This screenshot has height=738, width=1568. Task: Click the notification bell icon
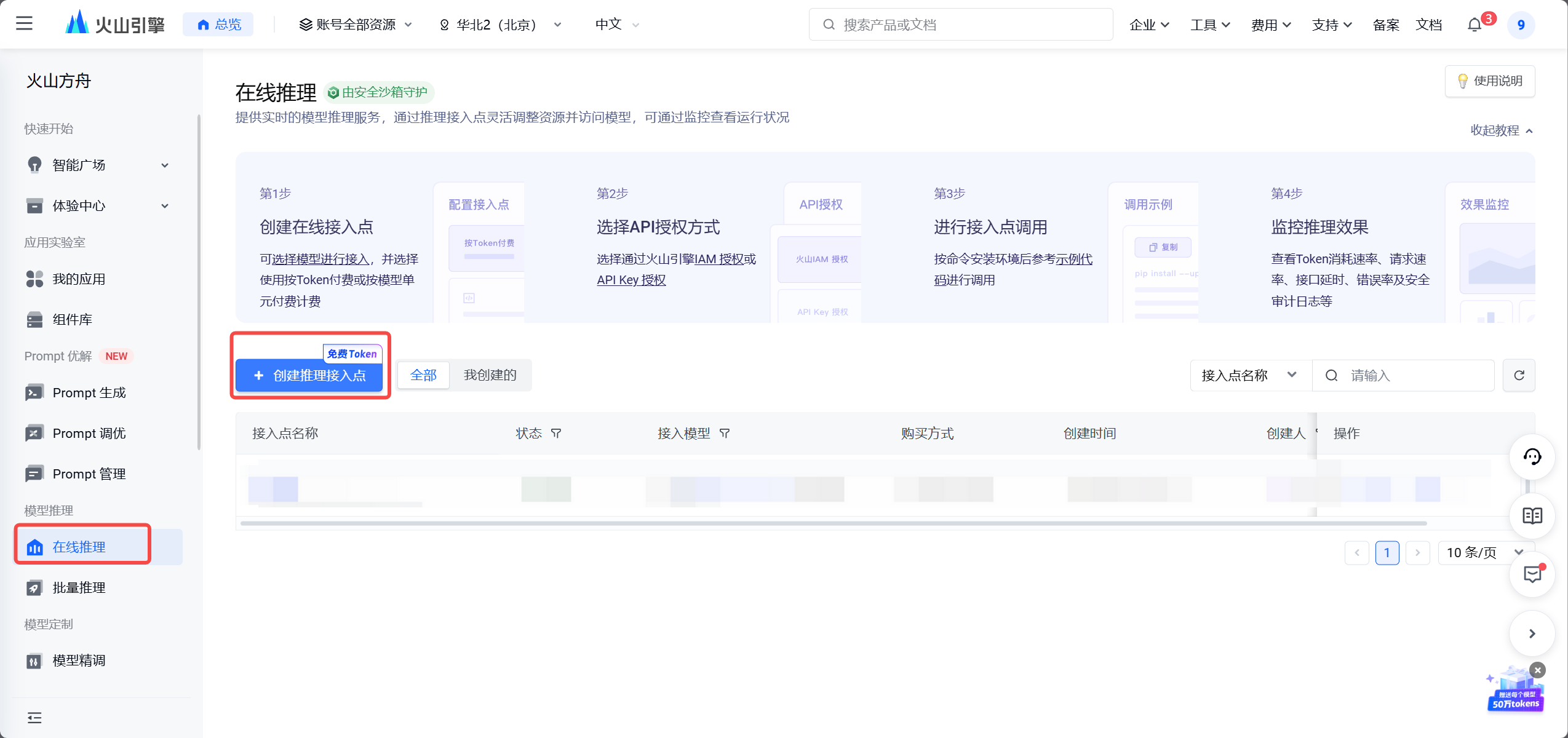point(1474,25)
